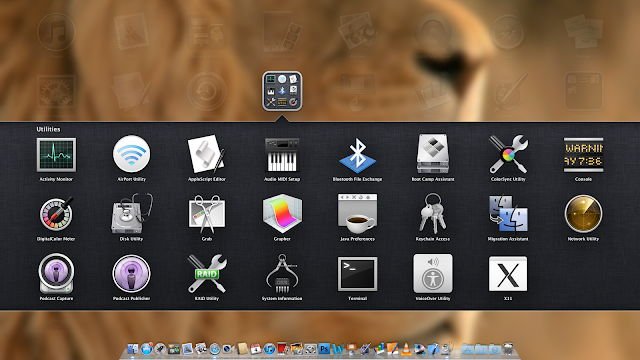Open Finder from the Dock

(133, 349)
